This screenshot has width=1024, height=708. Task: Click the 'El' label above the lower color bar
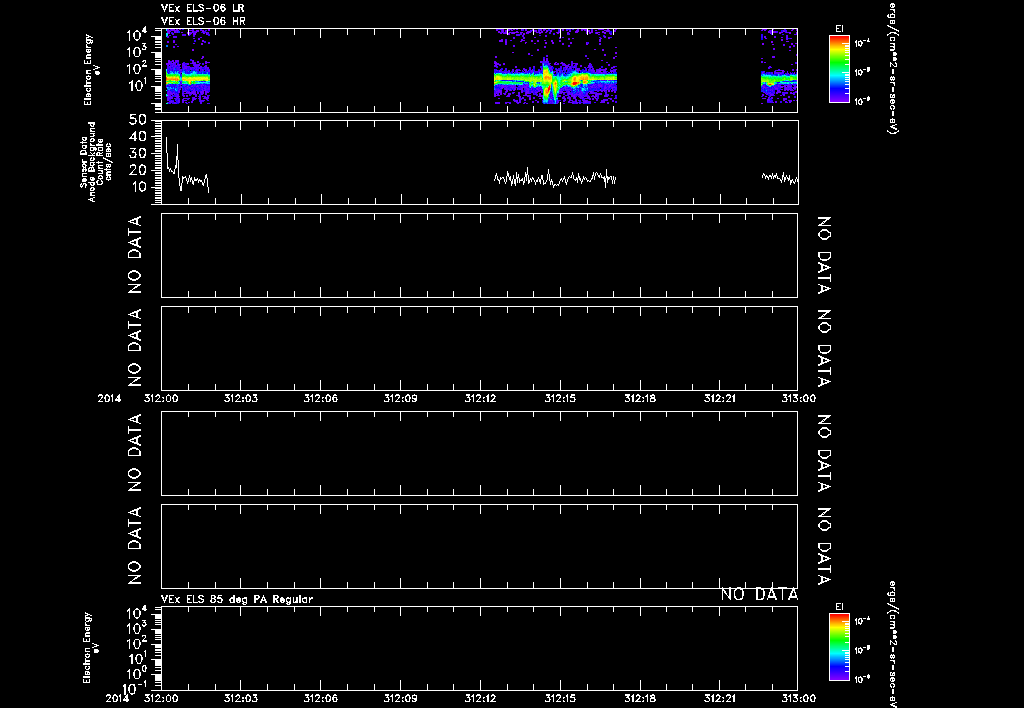(x=839, y=607)
